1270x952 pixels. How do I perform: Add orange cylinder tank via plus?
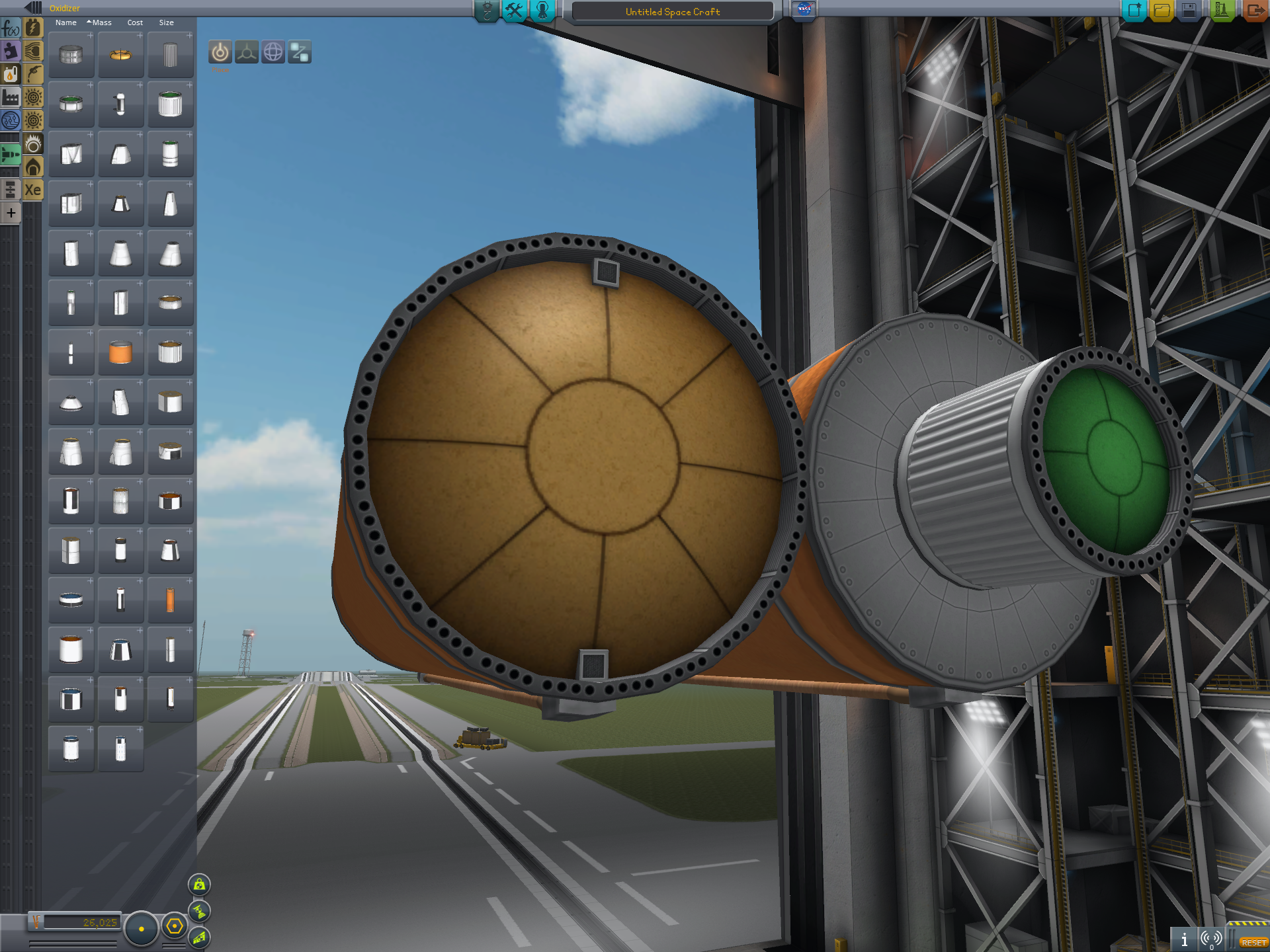pyautogui.click(x=140, y=333)
